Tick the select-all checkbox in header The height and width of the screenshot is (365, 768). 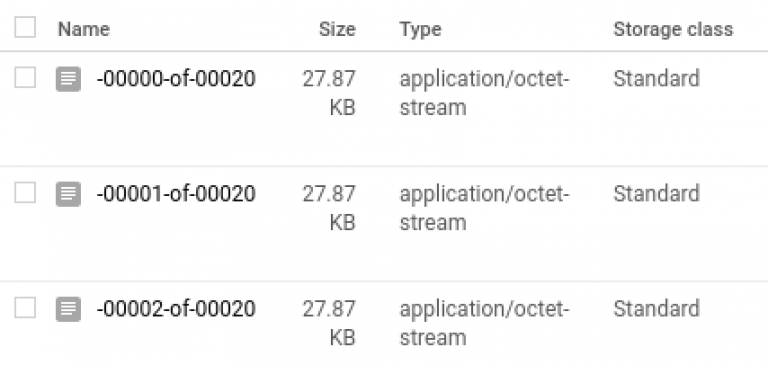tap(25, 27)
